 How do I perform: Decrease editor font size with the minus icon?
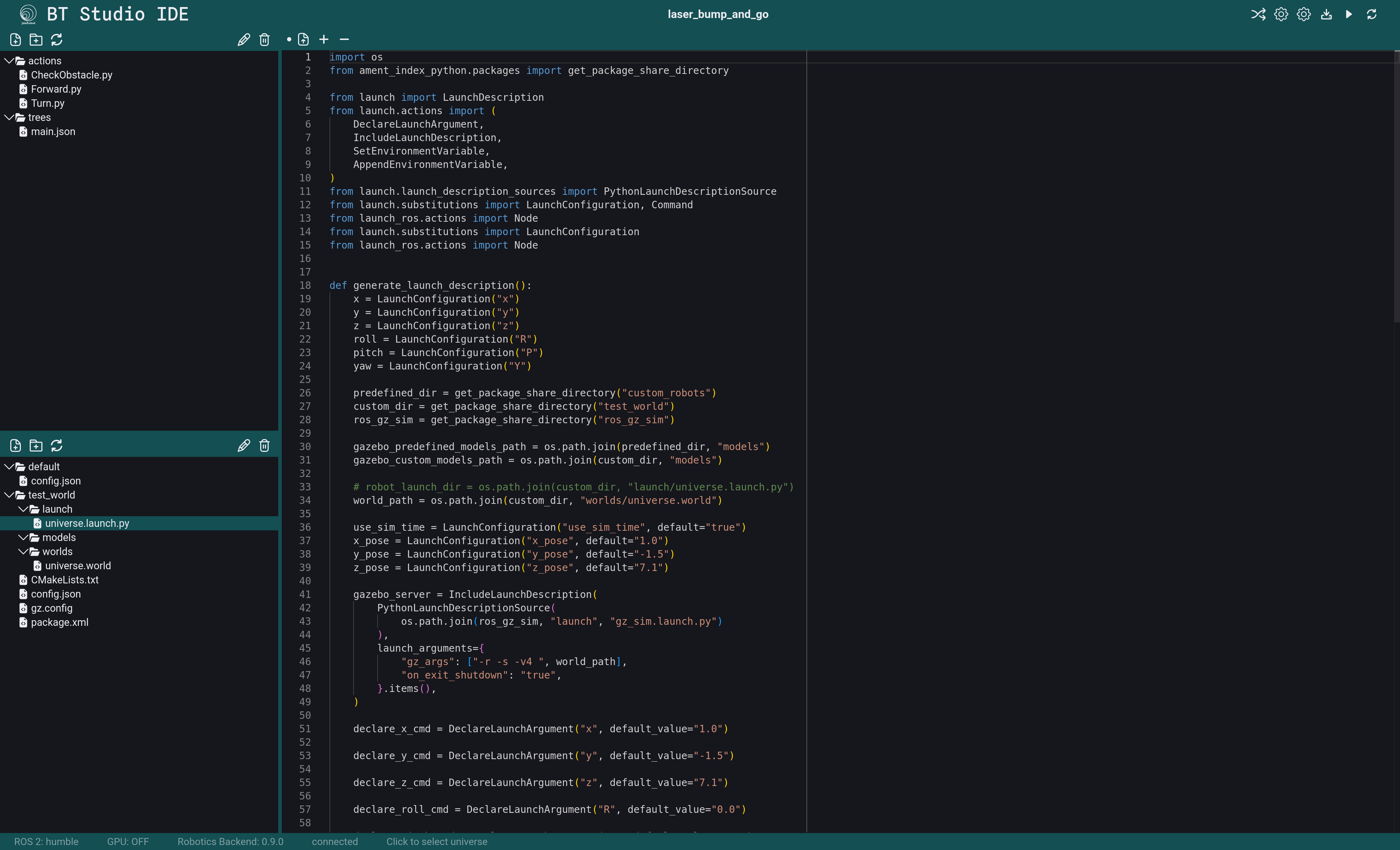click(x=344, y=39)
